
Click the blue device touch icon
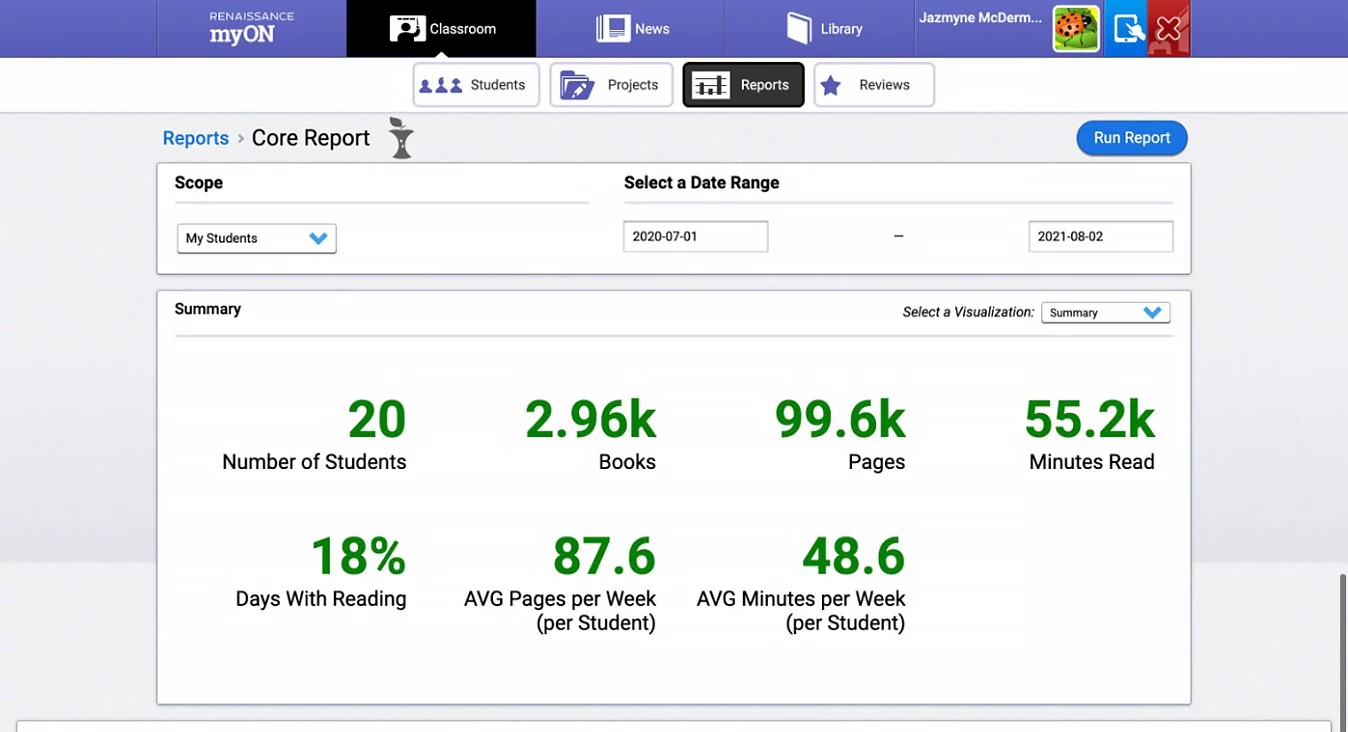(1128, 28)
